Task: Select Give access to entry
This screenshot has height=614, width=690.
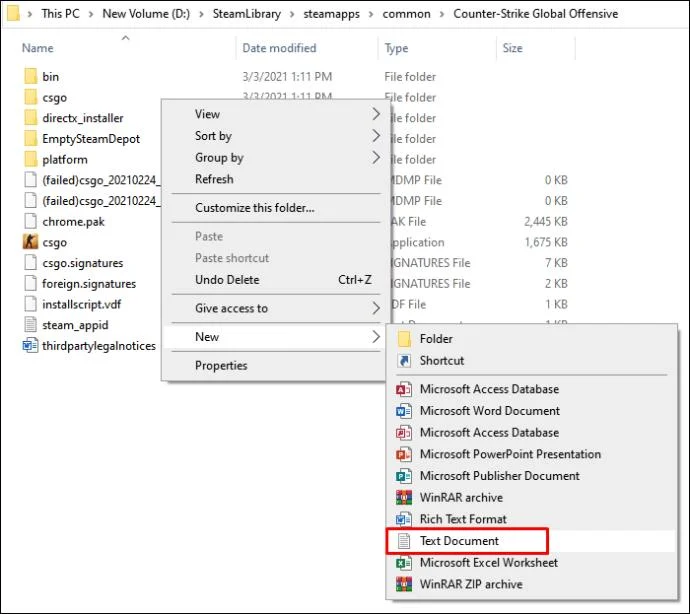Action: tap(276, 308)
